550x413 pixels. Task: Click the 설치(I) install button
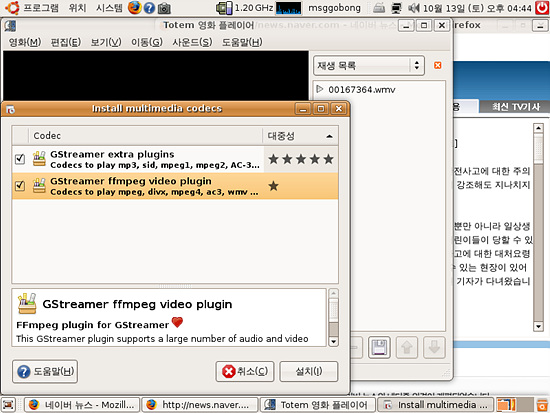(309, 371)
